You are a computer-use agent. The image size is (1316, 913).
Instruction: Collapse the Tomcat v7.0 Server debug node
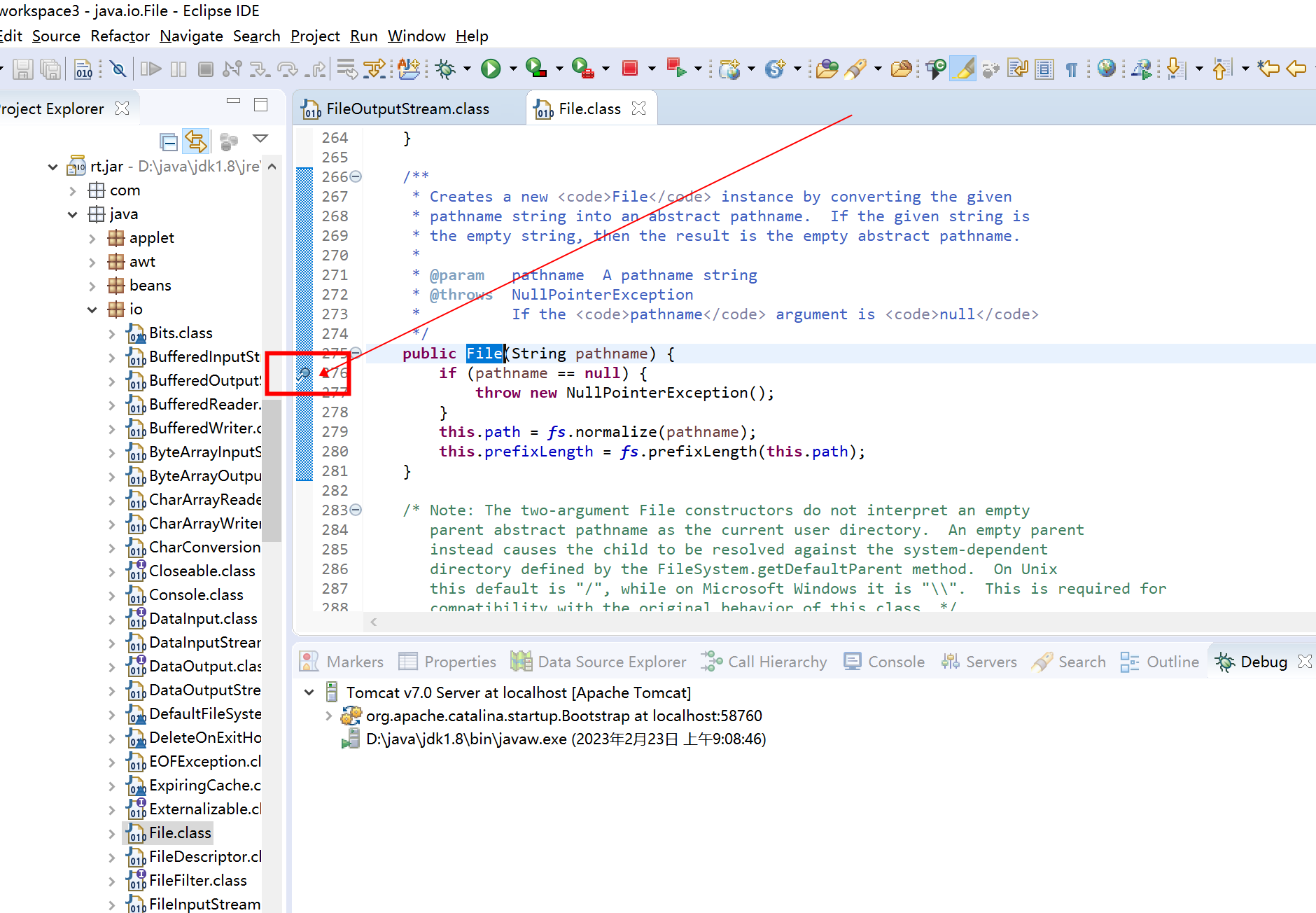(309, 692)
